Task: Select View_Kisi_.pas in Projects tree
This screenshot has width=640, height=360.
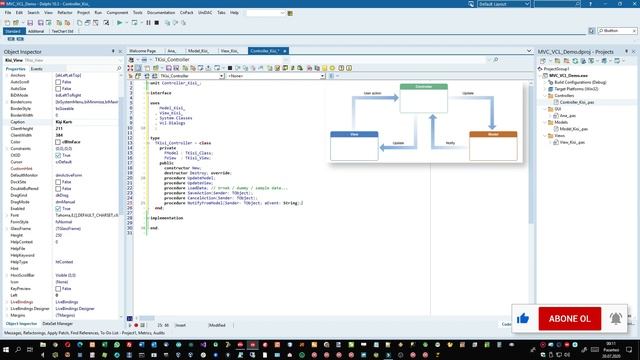Action: coord(572,142)
